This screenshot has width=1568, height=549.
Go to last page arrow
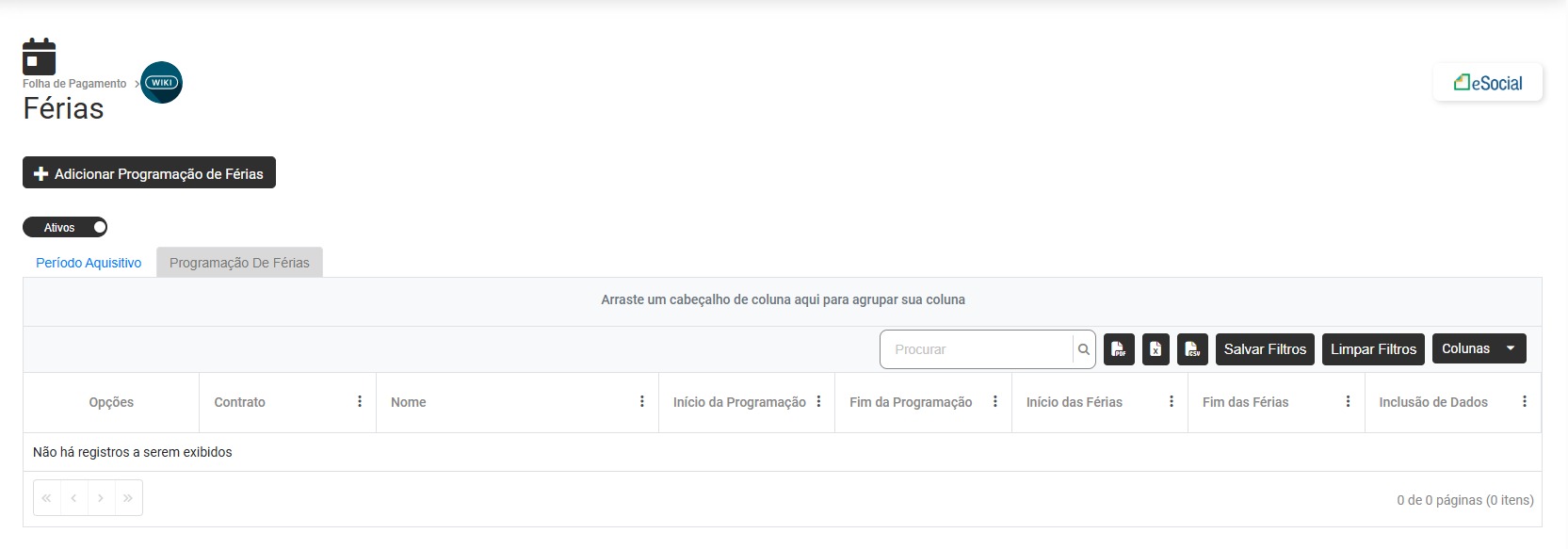[128, 498]
